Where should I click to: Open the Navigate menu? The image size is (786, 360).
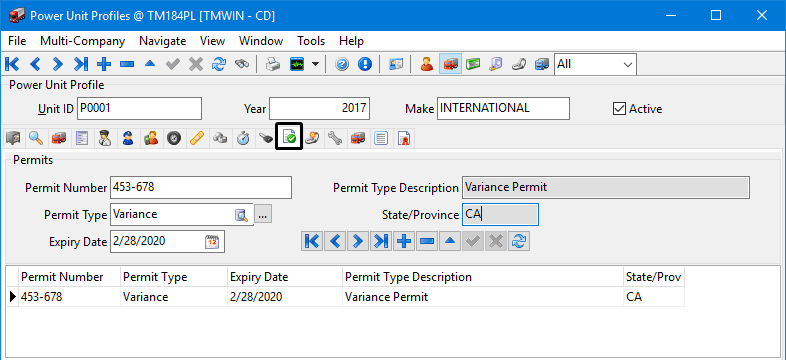click(x=162, y=41)
